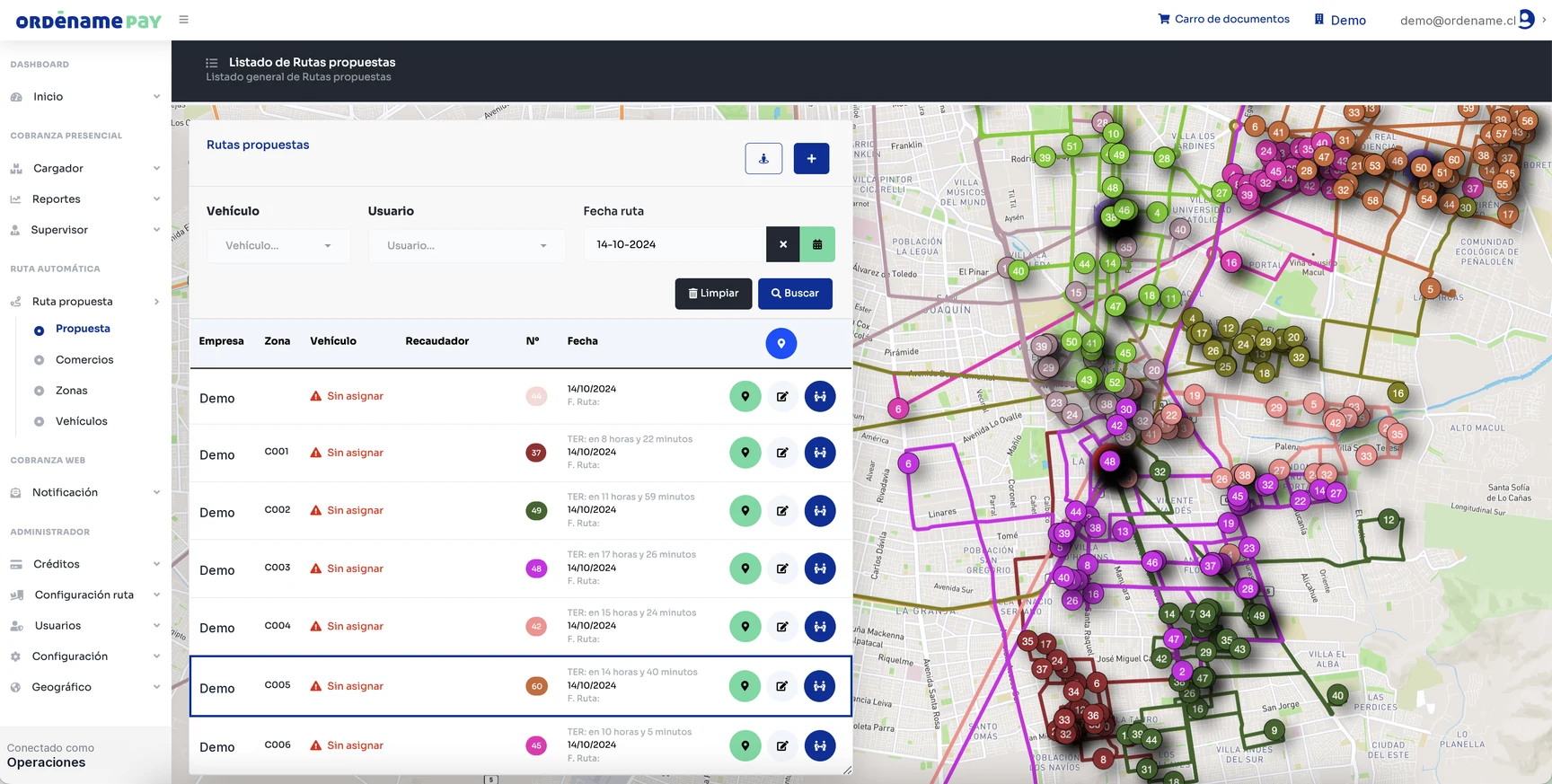This screenshot has width=1552, height=784.
Task: Select the Zonas submenu item
Action: coord(71,391)
